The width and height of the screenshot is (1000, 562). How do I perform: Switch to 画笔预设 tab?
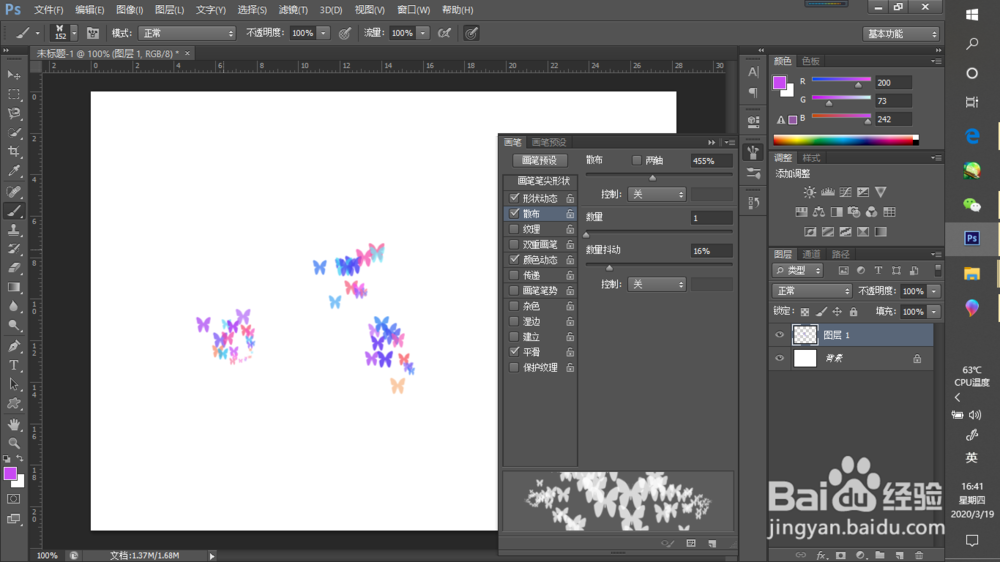[548, 142]
